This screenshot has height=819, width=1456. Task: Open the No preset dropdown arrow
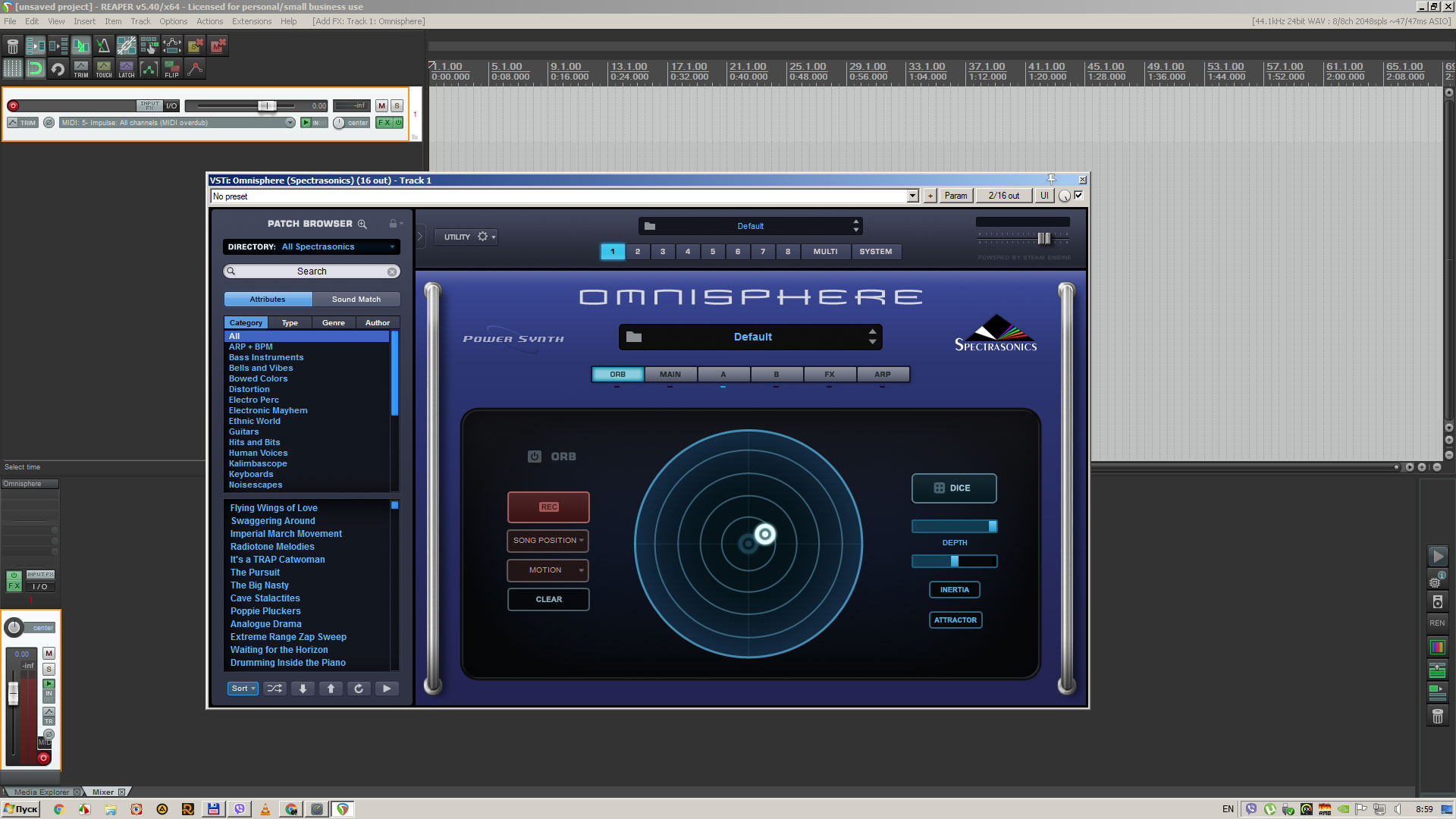coord(912,196)
